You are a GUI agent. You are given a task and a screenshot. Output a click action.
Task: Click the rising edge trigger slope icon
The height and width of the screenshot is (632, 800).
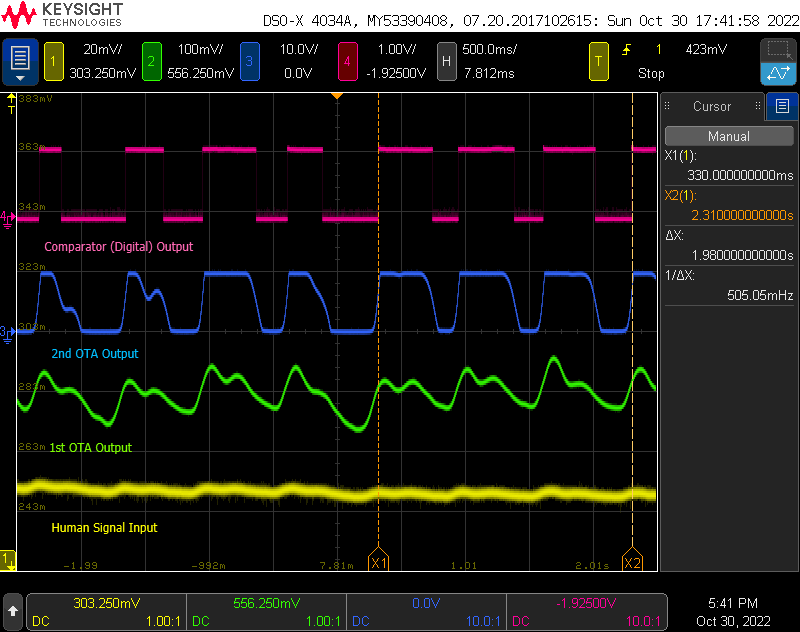coord(627,49)
